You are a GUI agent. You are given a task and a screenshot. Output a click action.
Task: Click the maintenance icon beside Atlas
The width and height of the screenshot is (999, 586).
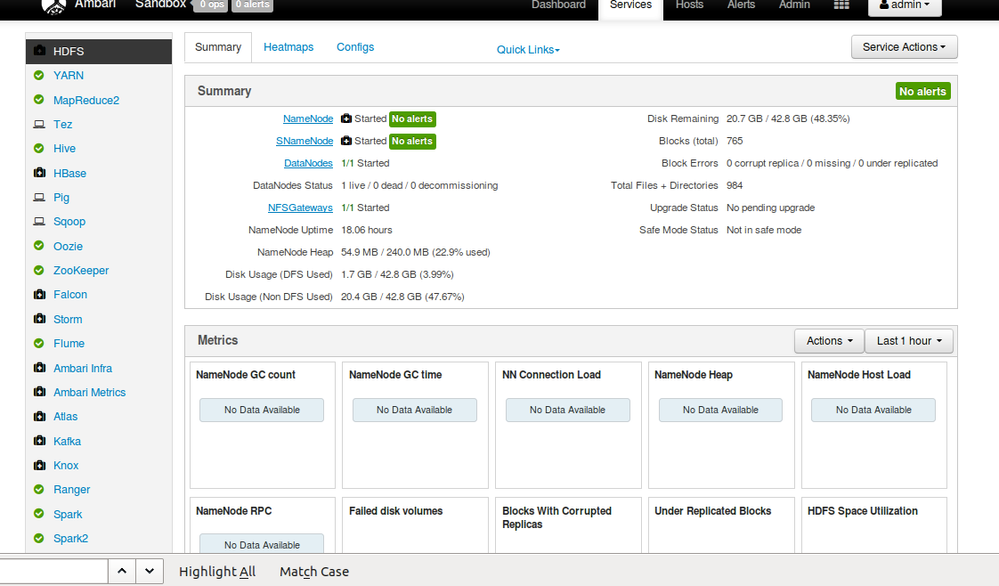point(40,417)
